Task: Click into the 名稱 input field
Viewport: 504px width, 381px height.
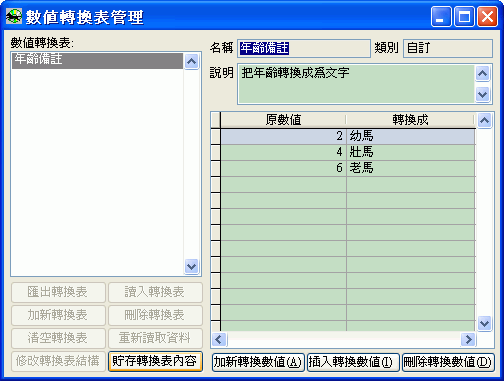Action: (304, 48)
